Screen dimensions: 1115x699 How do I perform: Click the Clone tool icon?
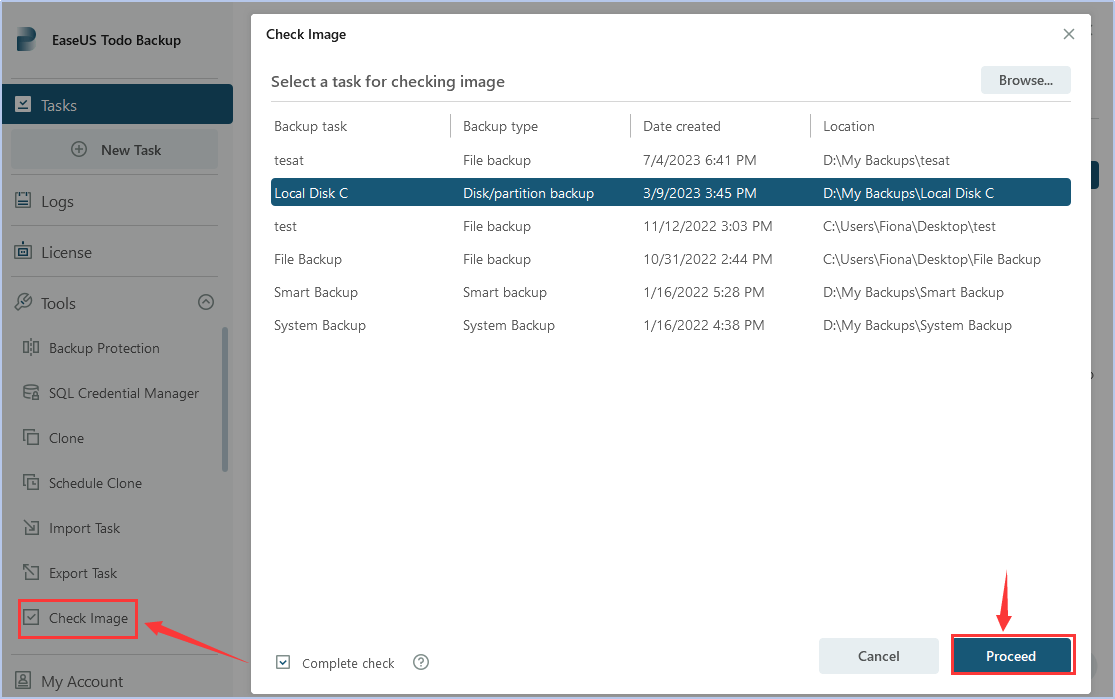coord(30,438)
